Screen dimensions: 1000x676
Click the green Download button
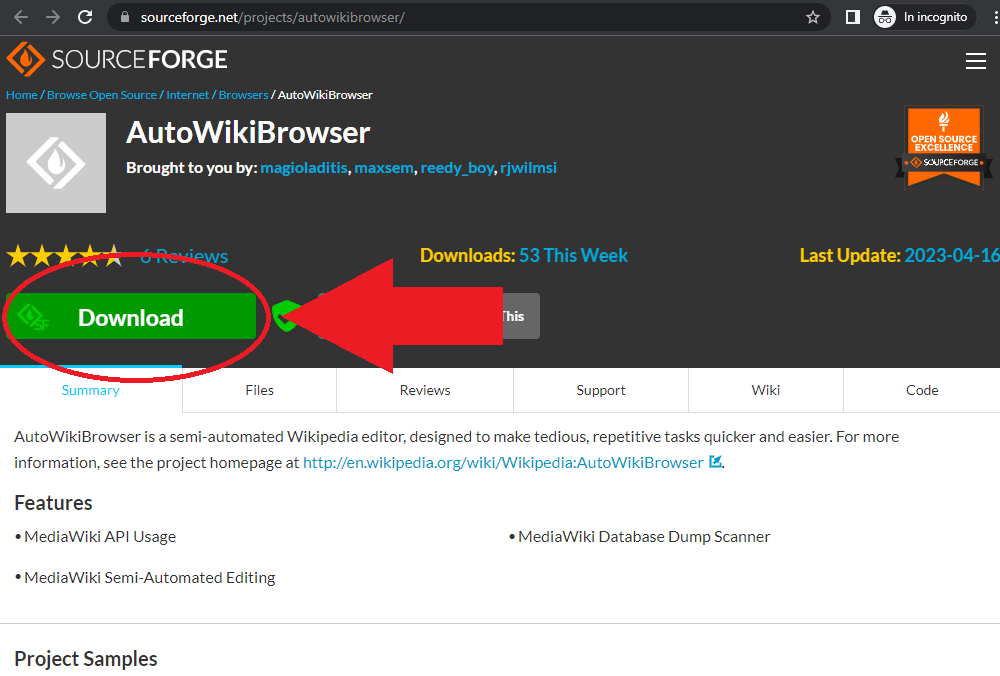pyautogui.click(x=131, y=316)
